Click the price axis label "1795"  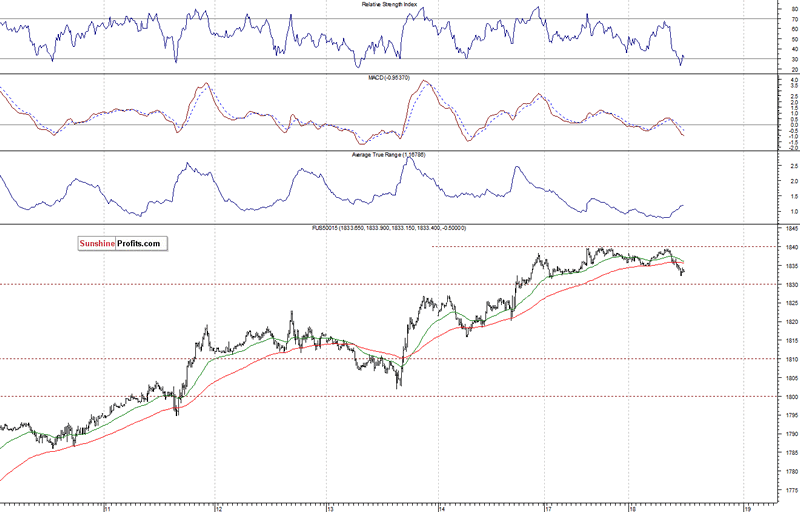click(792, 416)
